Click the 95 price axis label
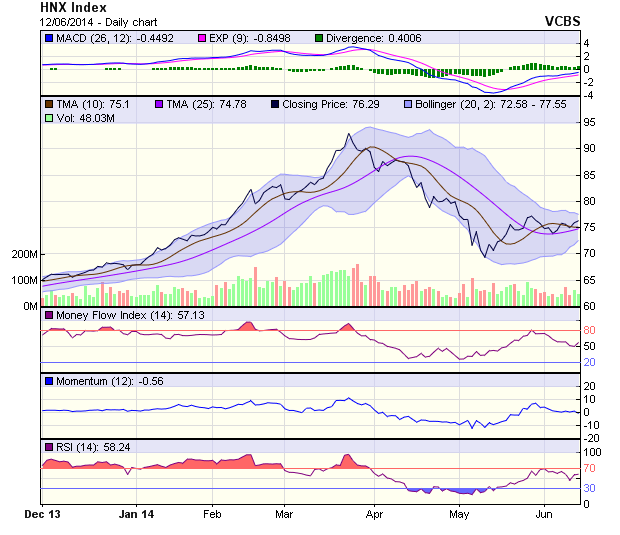Image resolution: width=620 pixels, height=535 pixels. (591, 122)
